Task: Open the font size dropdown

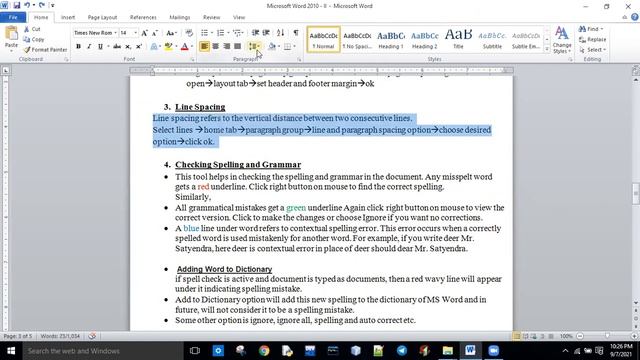Action: pyautogui.click(x=136, y=33)
